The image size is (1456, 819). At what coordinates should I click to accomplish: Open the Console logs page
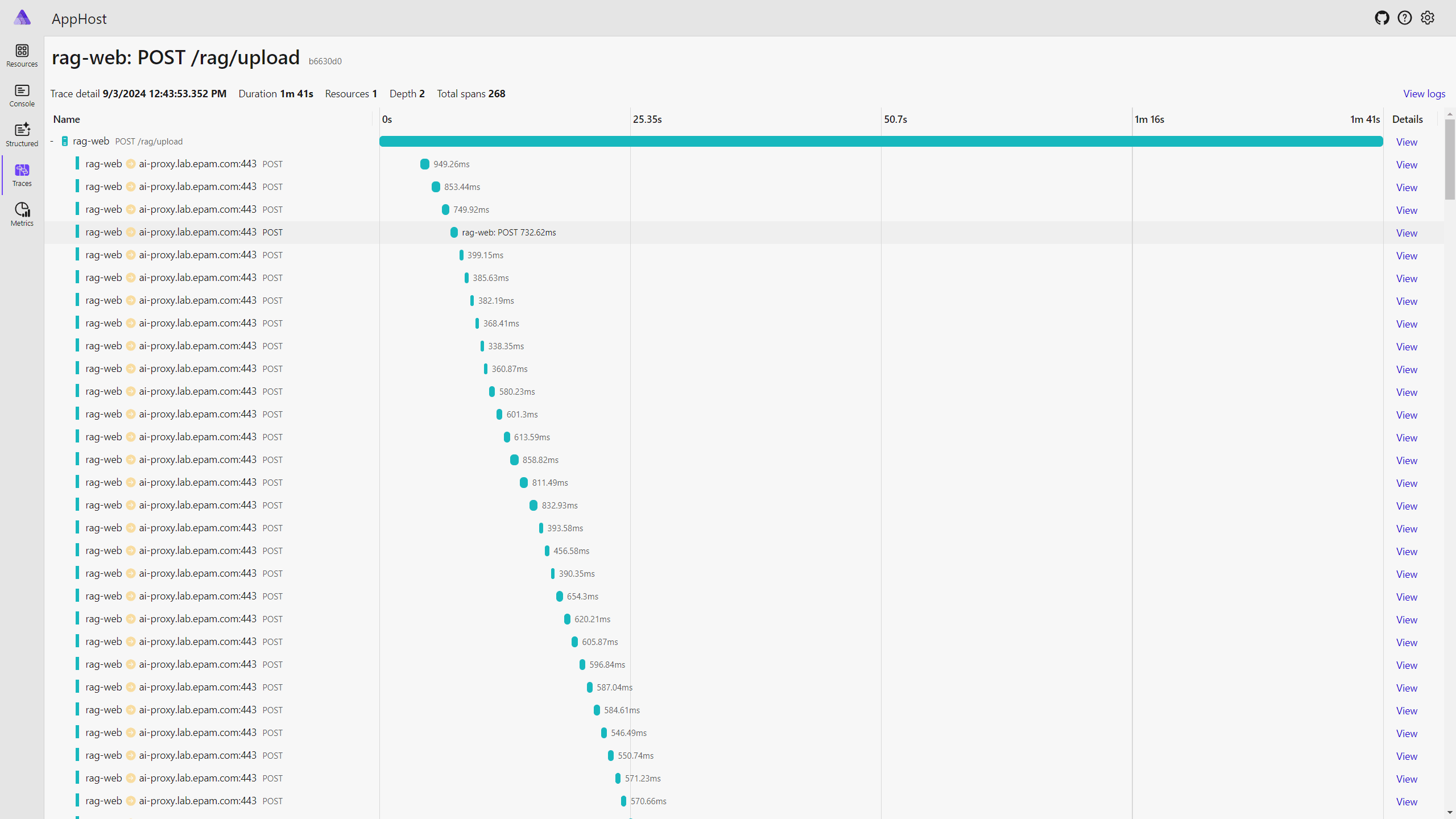(22, 96)
